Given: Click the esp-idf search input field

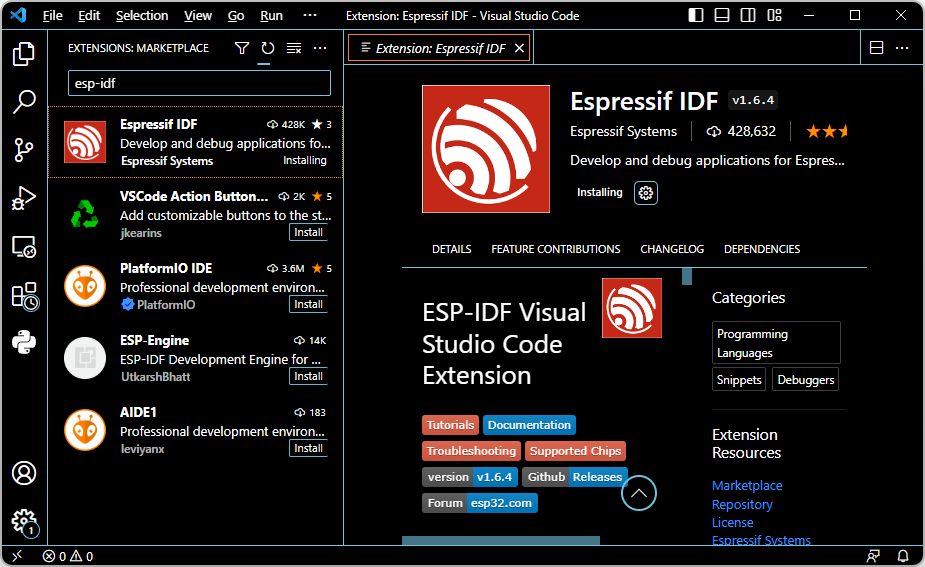Looking at the screenshot, I should (x=199, y=83).
